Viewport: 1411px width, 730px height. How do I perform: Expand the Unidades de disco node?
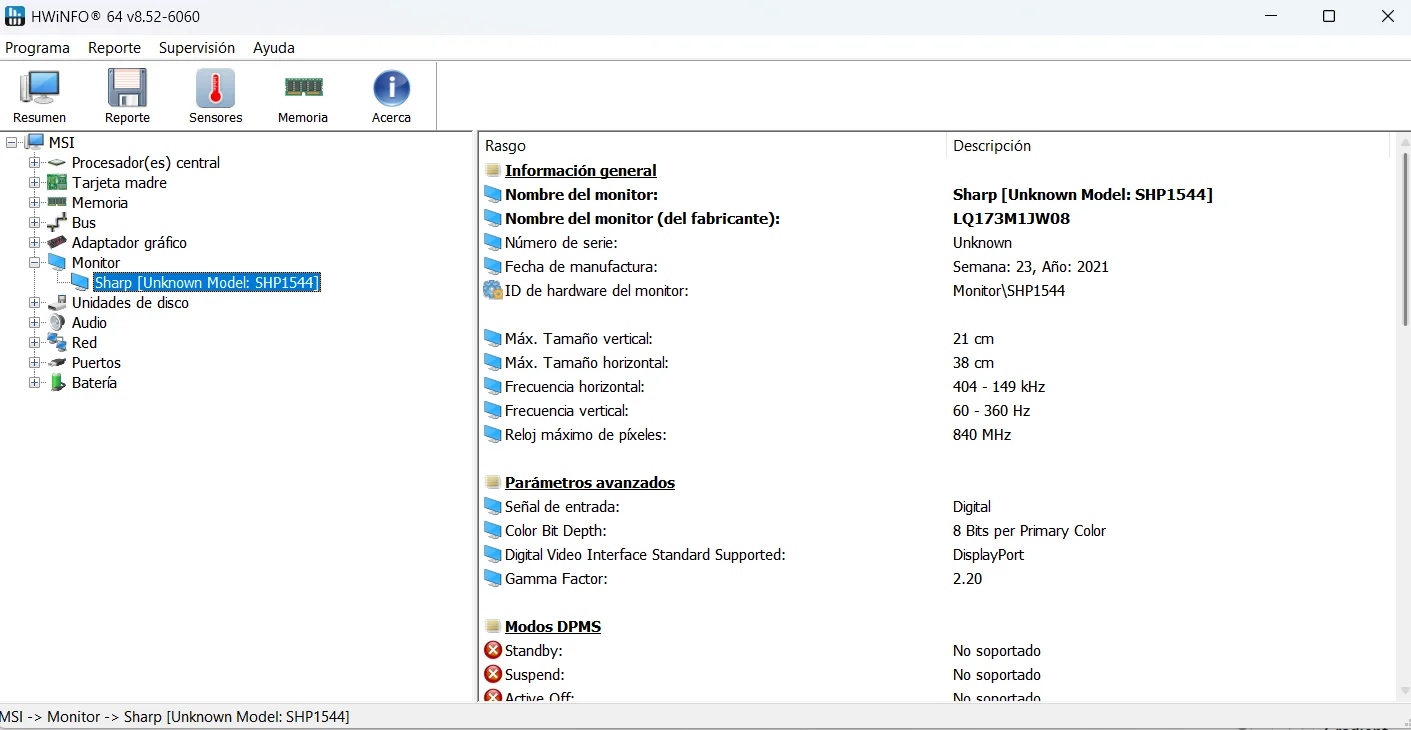click(x=35, y=302)
